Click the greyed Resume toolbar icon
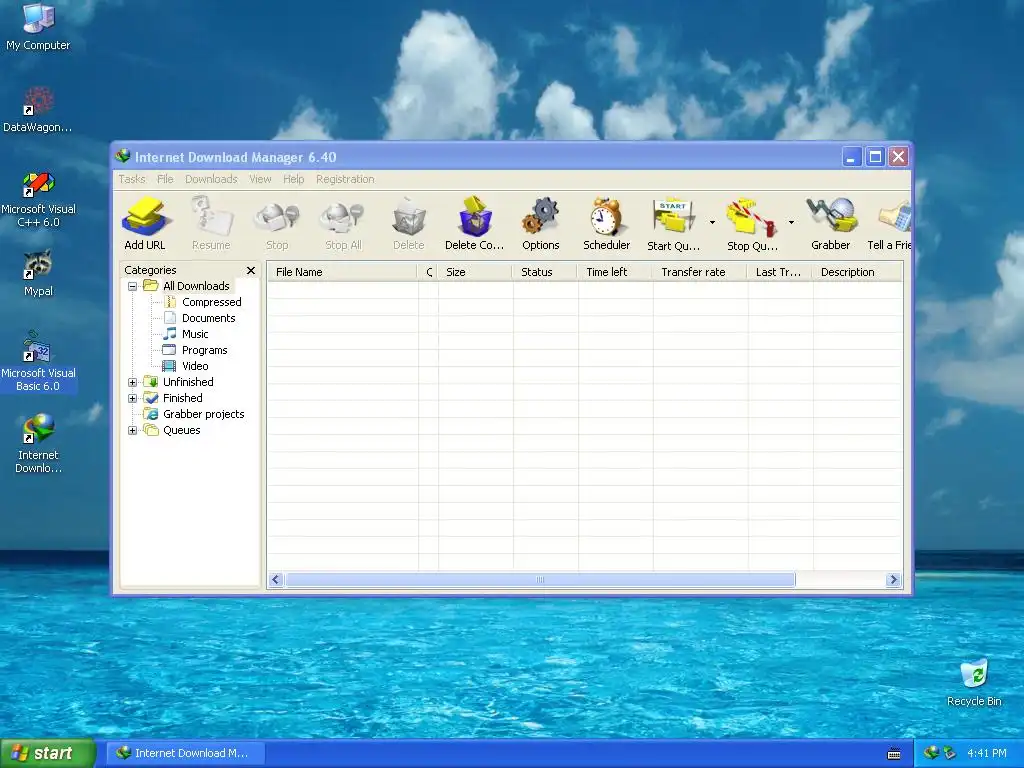The width and height of the screenshot is (1024, 768). (211, 223)
